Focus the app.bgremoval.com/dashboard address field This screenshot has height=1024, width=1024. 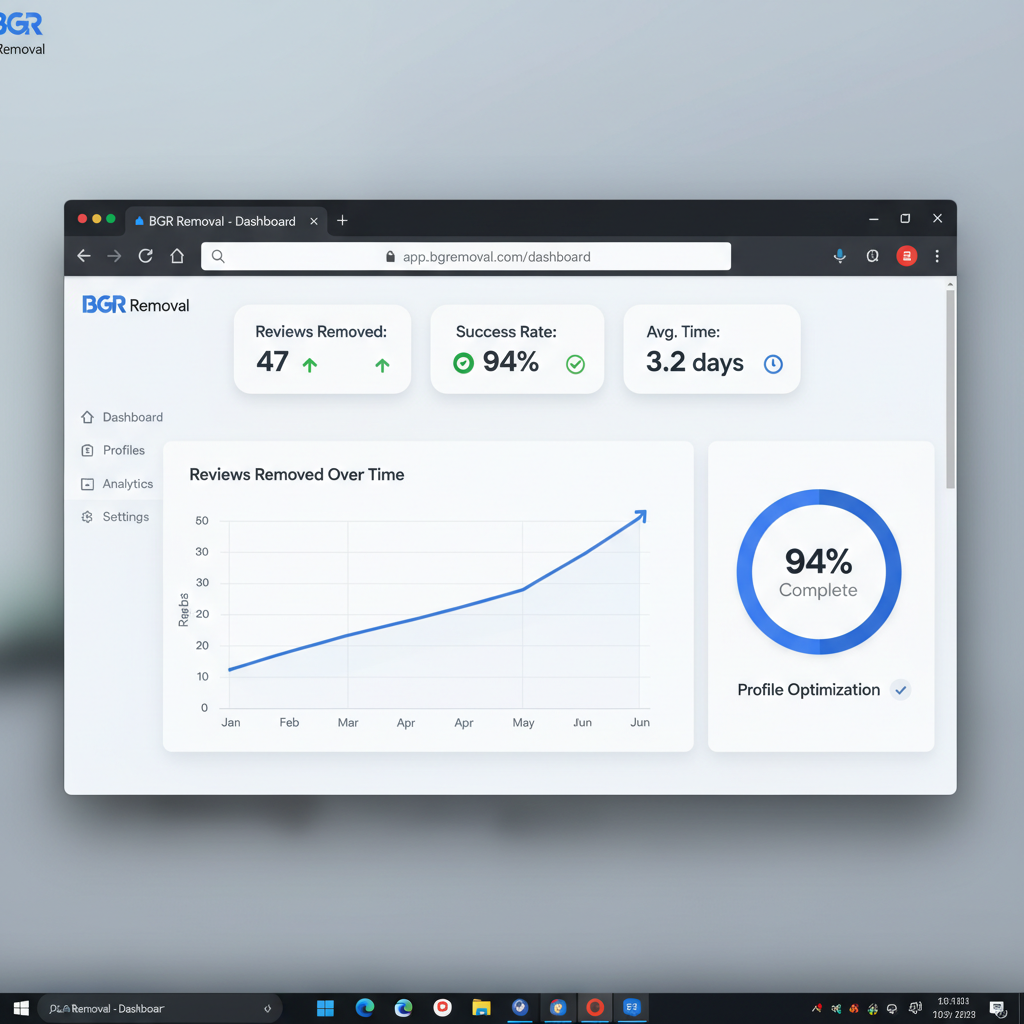[466, 257]
